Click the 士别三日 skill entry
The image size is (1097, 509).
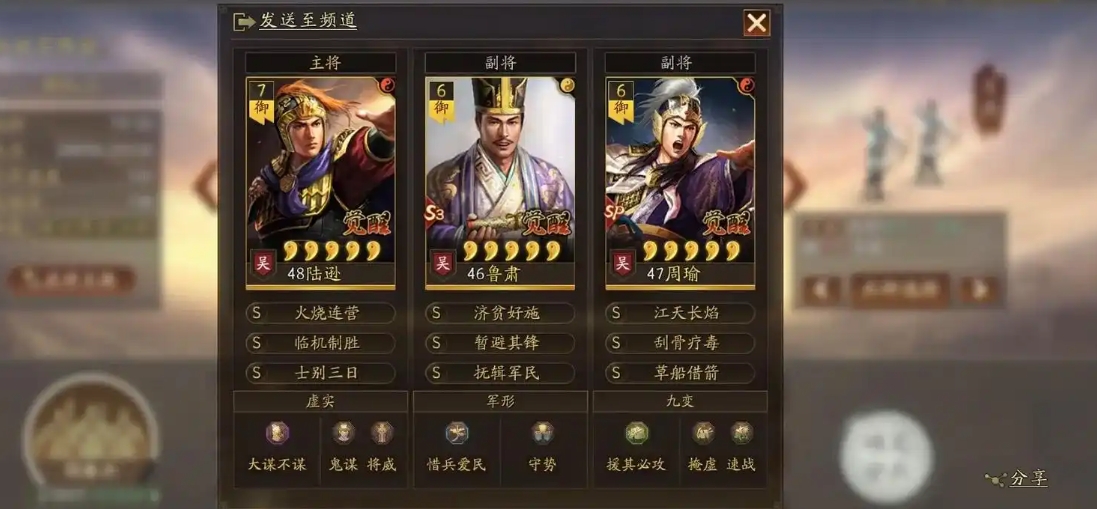click(x=320, y=373)
